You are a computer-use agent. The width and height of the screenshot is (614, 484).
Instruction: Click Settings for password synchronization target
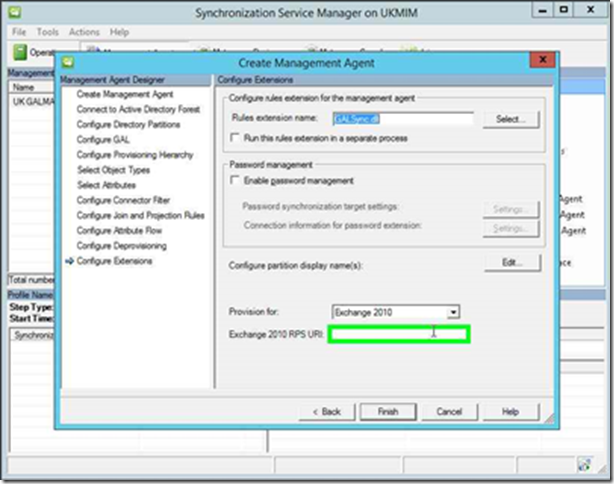(511, 209)
